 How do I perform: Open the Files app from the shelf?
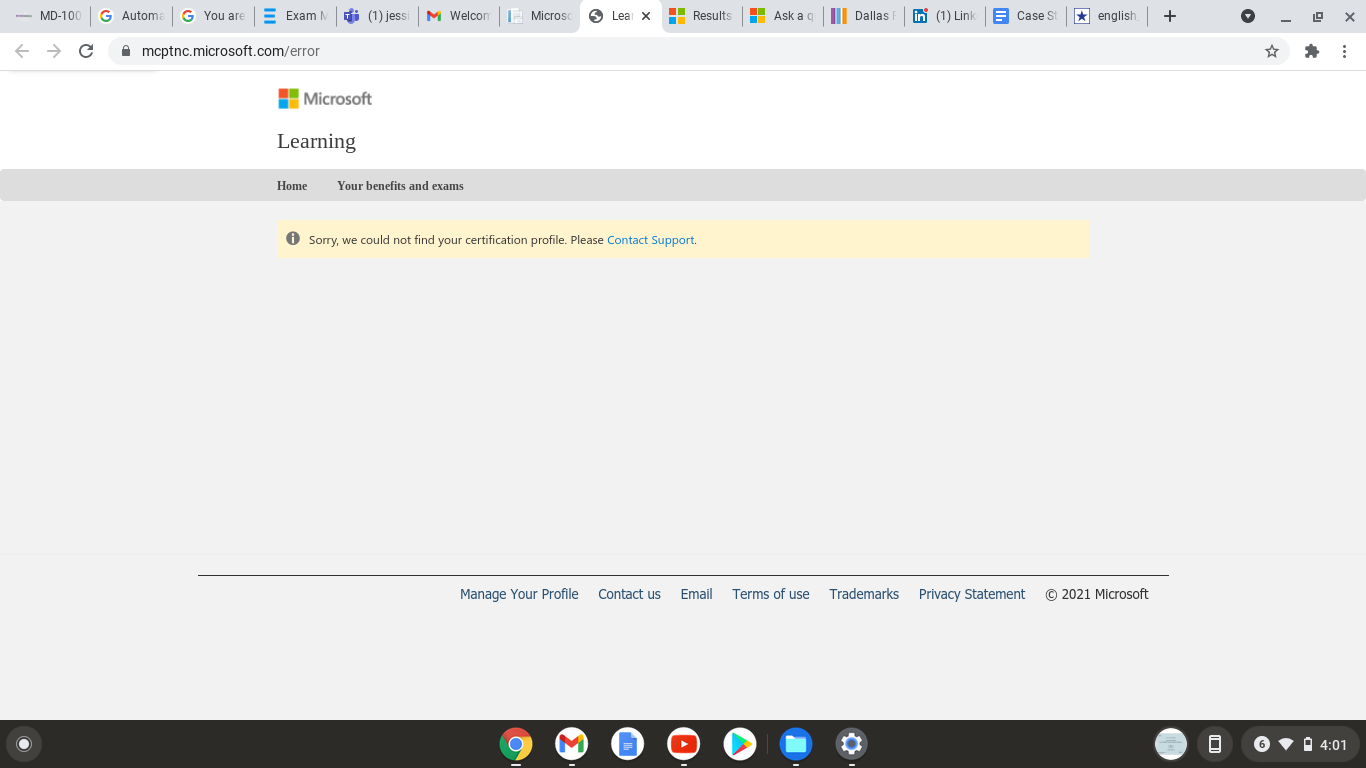(796, 744)
